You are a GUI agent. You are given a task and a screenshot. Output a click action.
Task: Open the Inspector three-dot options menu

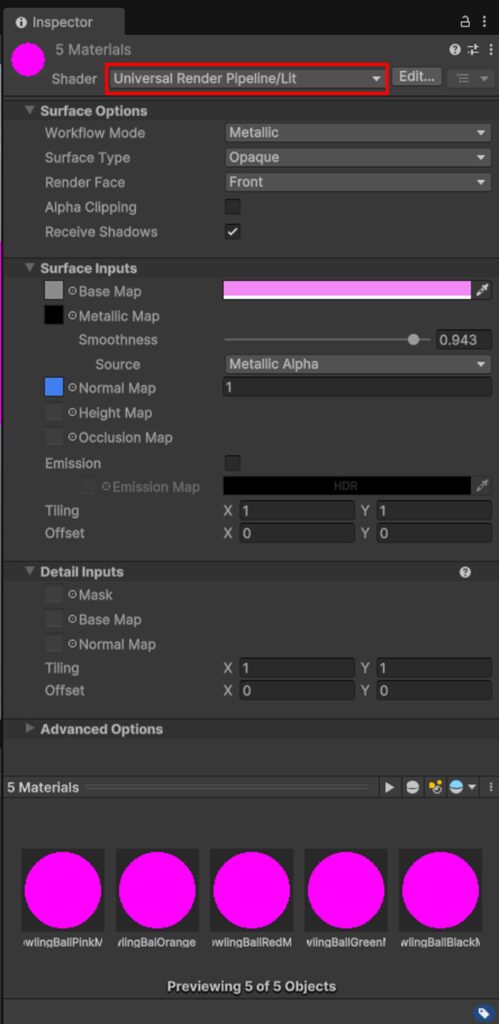click(x=485, y=22)
